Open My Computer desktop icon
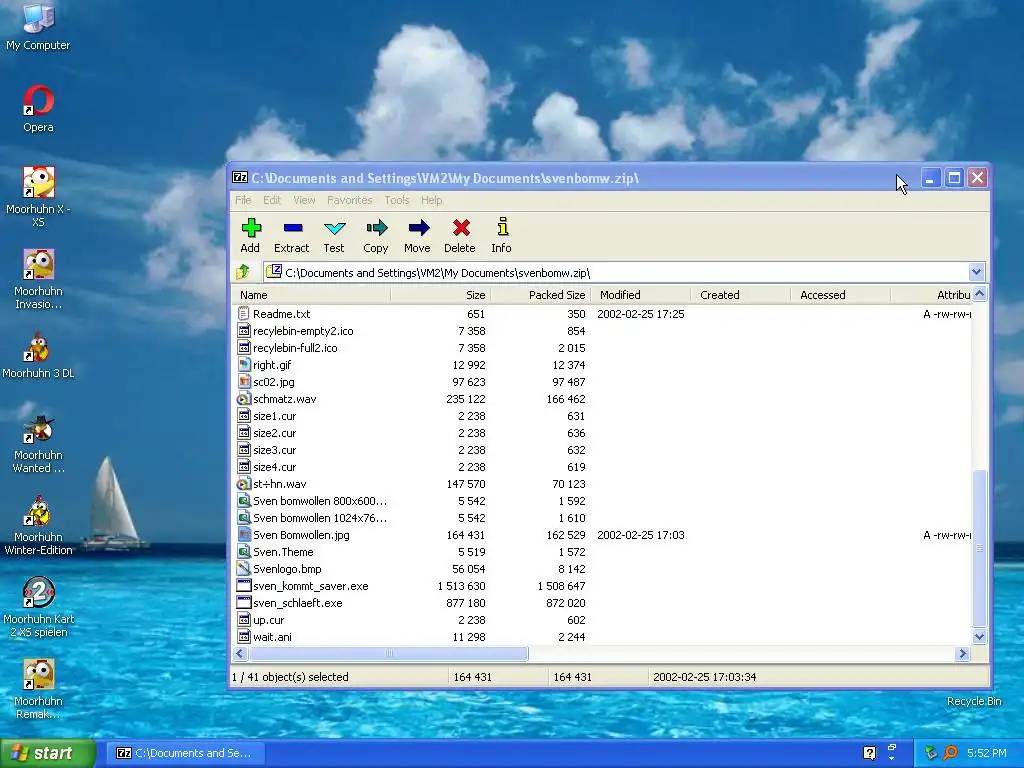 point(38,26)
